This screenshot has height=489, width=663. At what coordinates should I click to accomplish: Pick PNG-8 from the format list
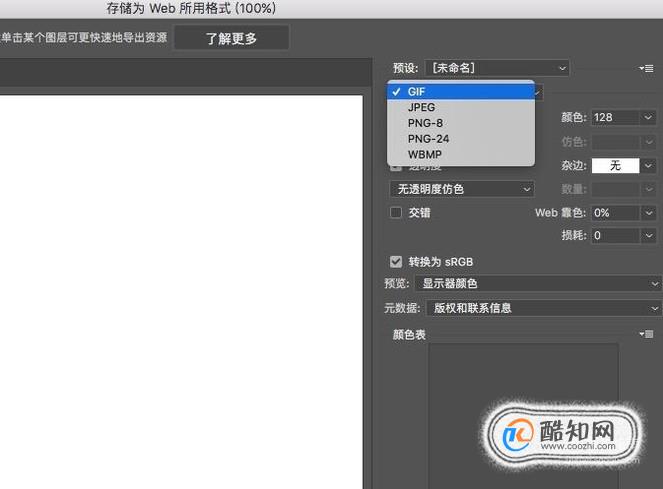tap(461, 123)
